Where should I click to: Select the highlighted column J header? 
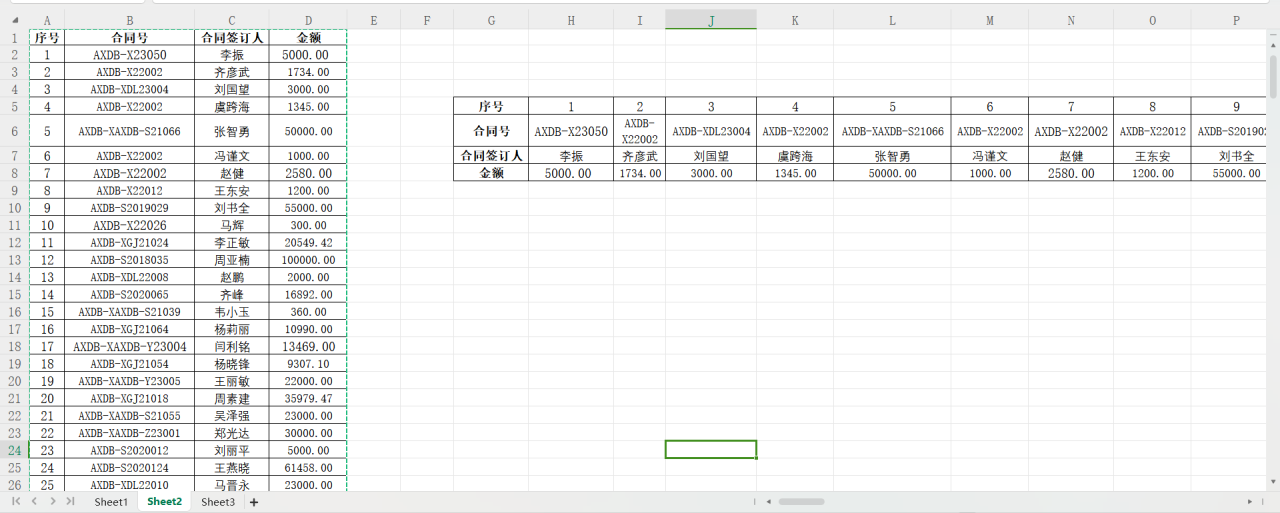tap(711, 20)
